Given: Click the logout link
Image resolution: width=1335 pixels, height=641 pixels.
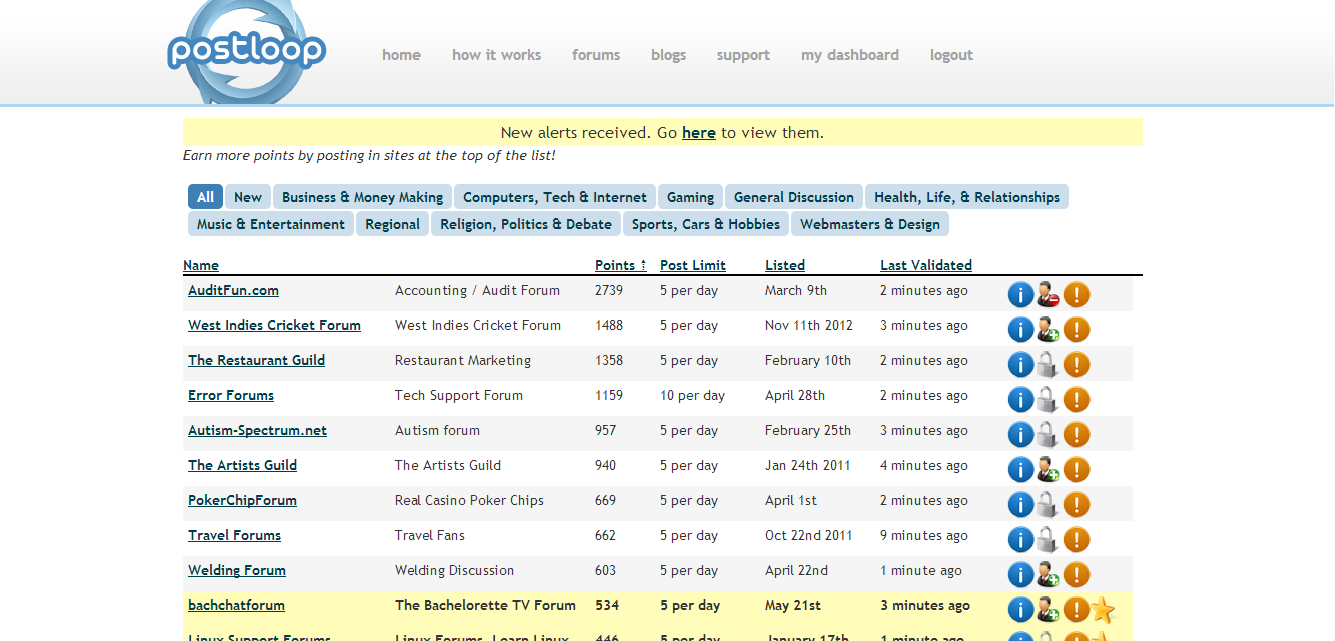Looking at the screenshot, I should tap(951, 55).
